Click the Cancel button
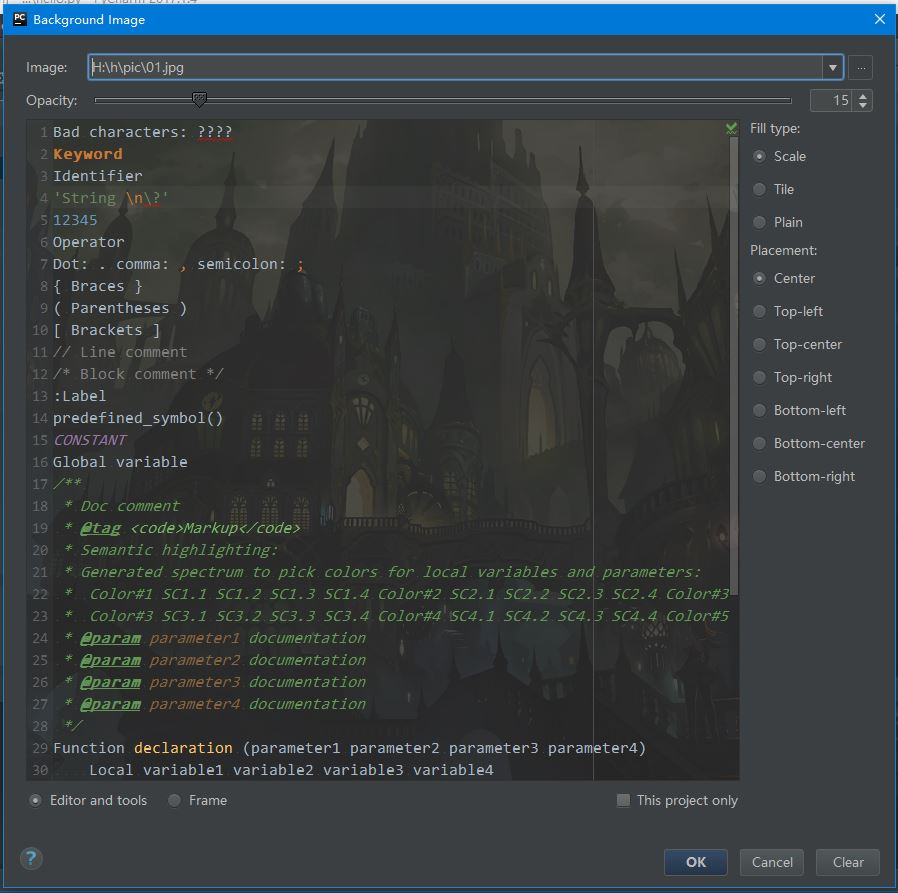 [772, 862]
